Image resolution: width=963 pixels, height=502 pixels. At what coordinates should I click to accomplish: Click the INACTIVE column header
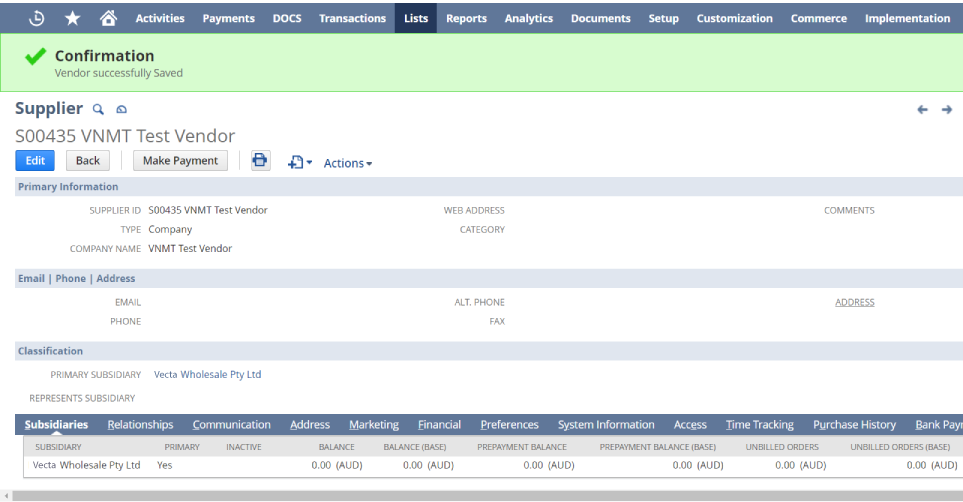pyautogui.click(x=244, y=447)
